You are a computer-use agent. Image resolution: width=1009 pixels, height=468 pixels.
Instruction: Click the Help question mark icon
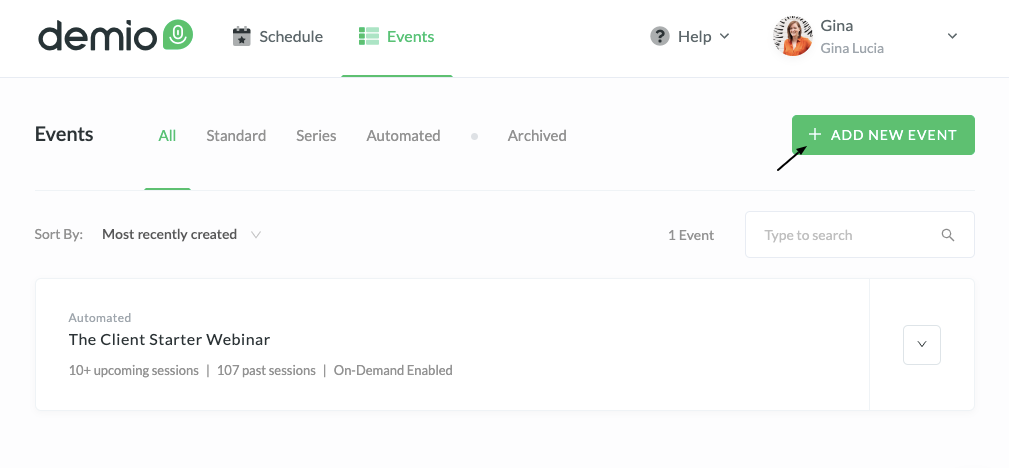(x=659, y=36)
